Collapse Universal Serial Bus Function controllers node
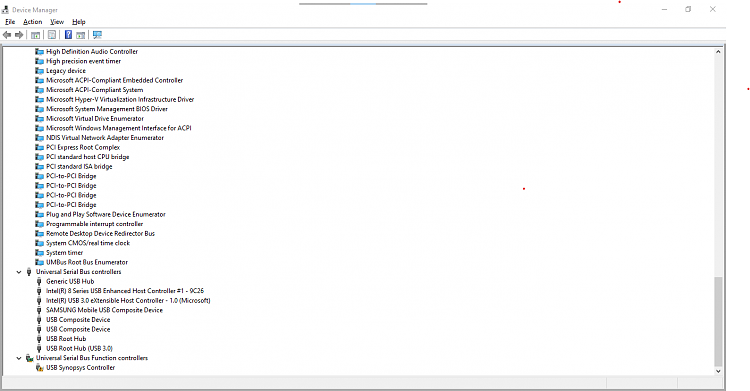Screen dimensions: 750x391 pos(19,358)
